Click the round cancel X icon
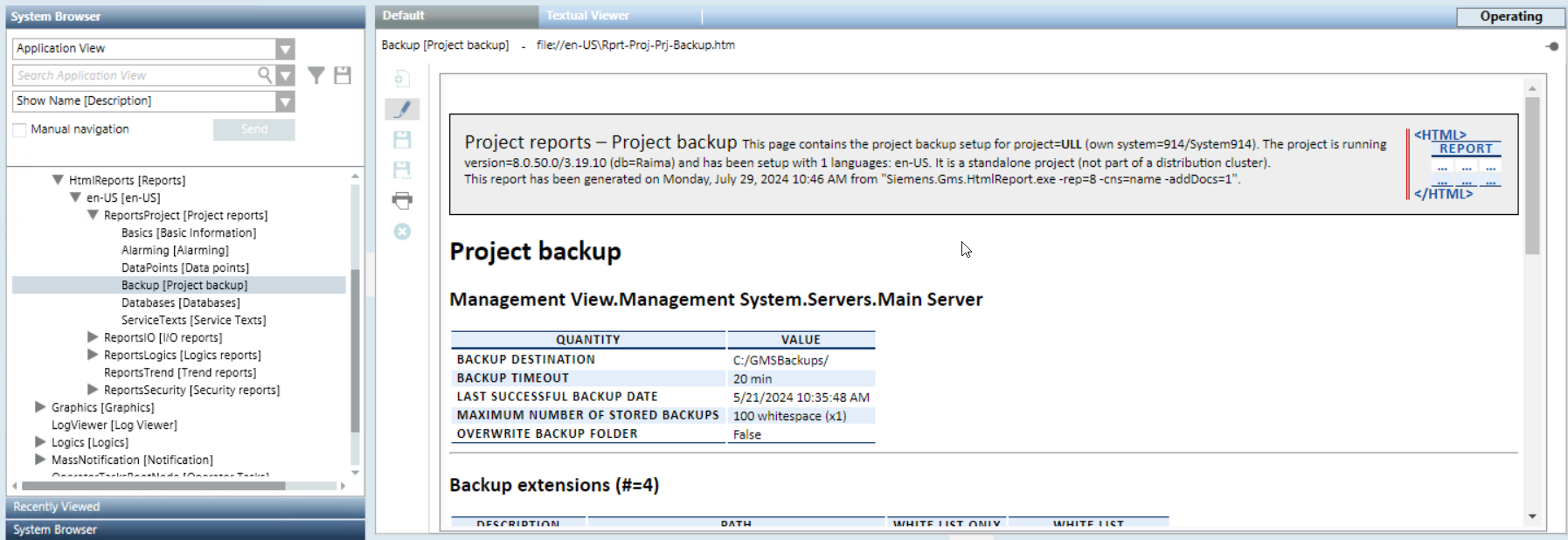The image size is (1568, 540). tap(402, 232)
